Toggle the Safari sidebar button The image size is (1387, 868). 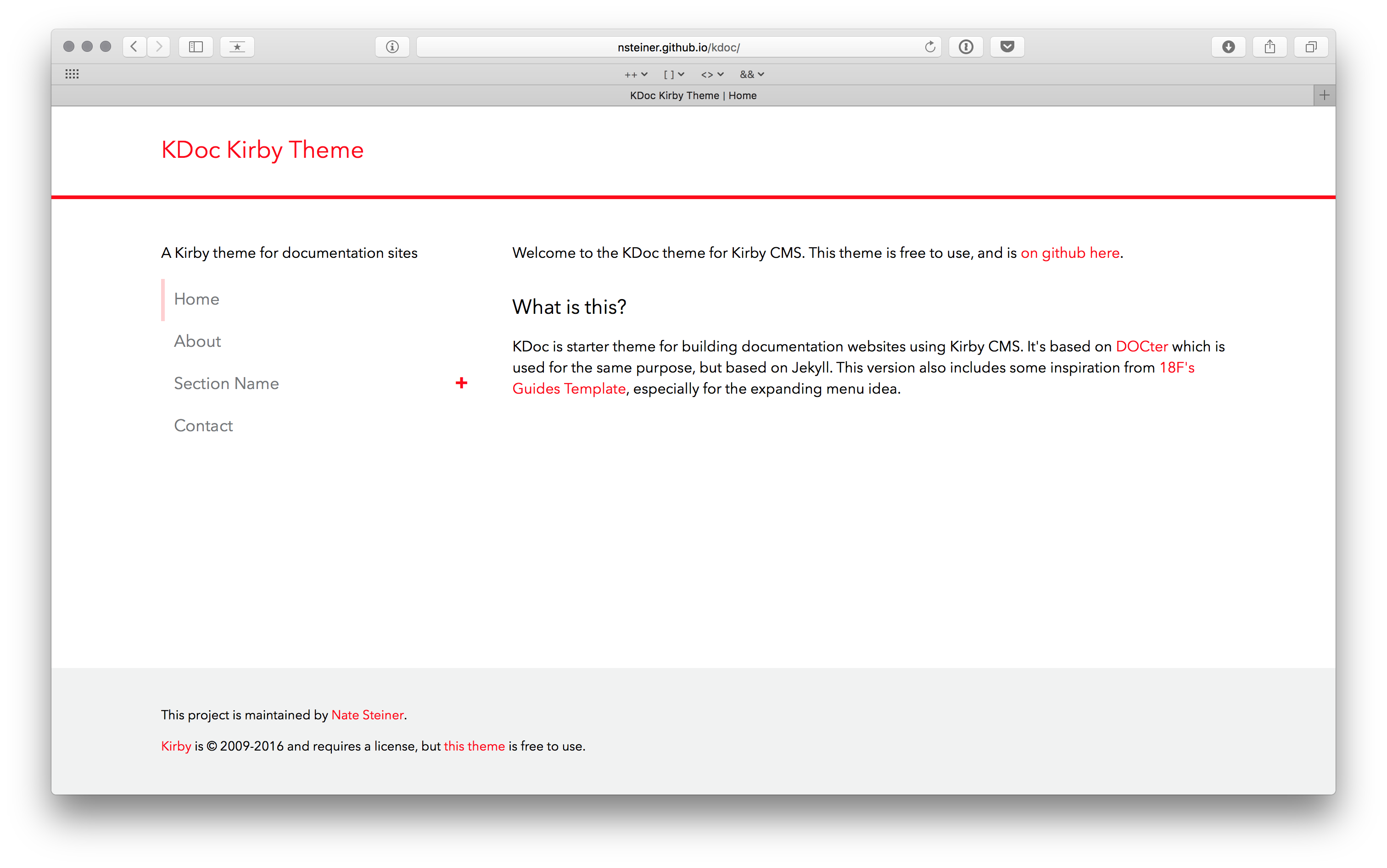coord(196,46)
